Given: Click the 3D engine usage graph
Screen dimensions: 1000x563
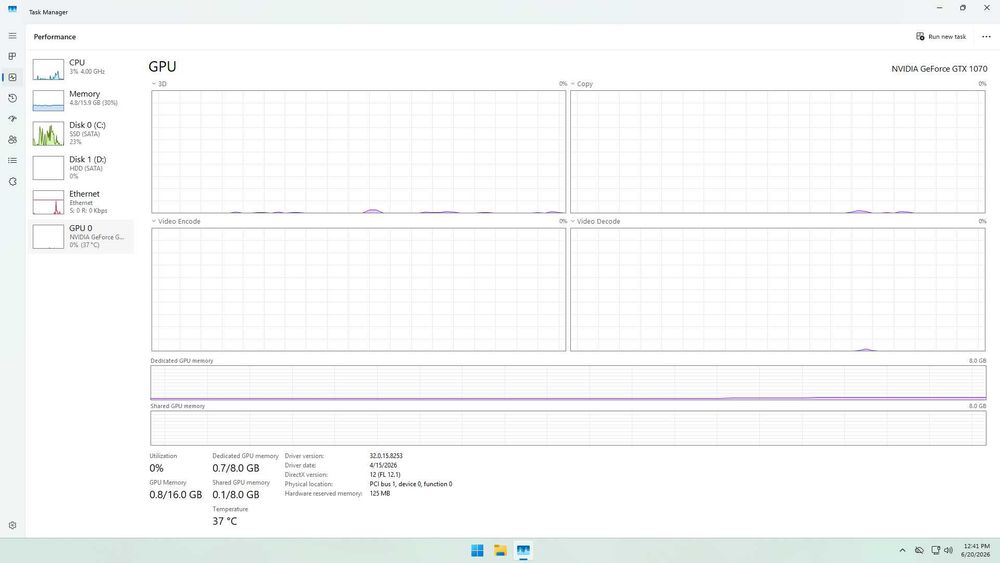Looking at the screenshot, I should coord(358,152).
